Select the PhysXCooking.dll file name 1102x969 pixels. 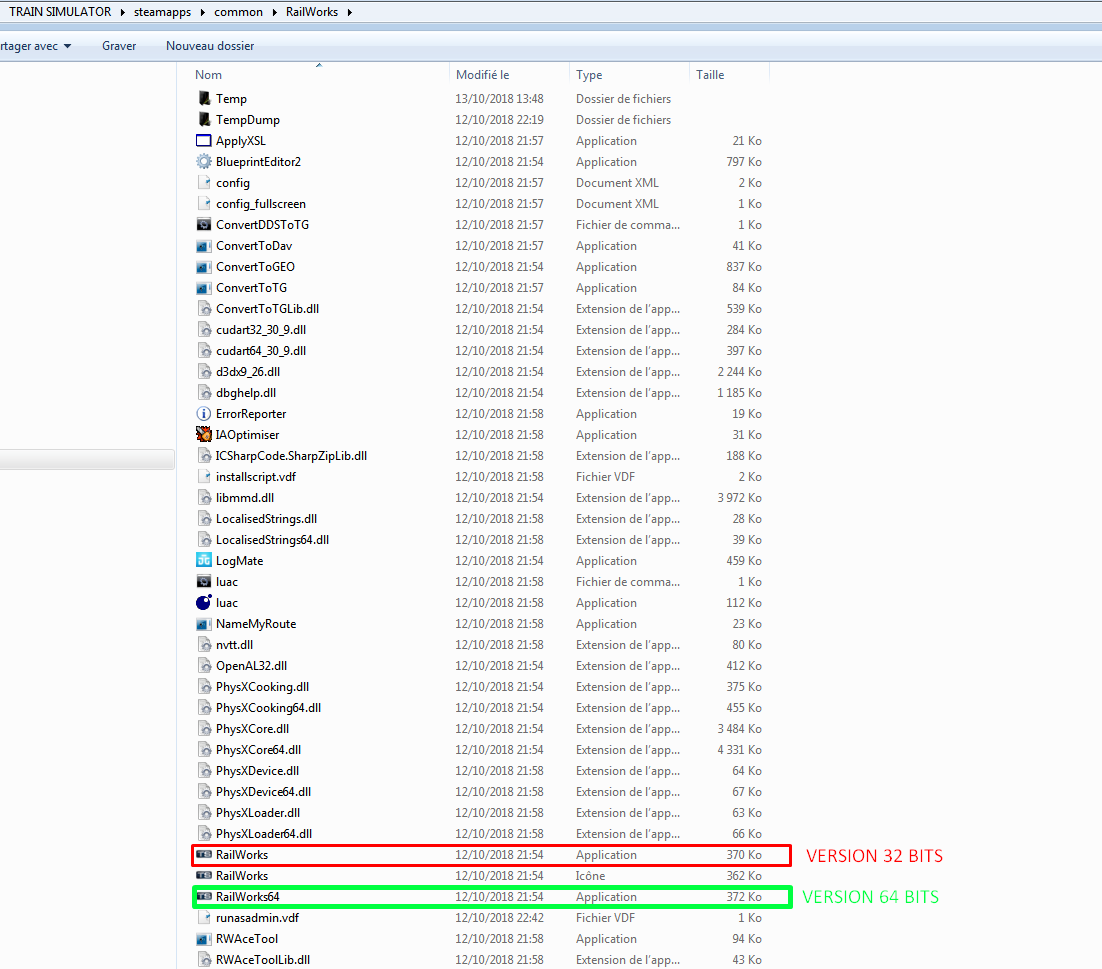coord(262,687)
